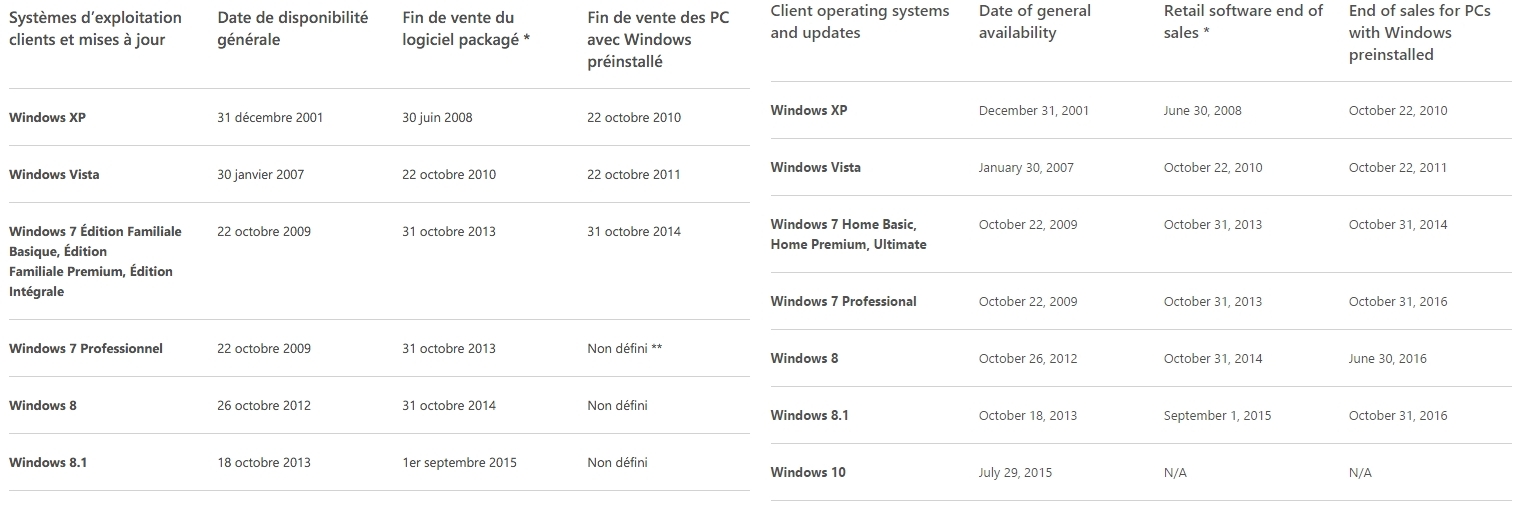Click the '31 décembre 2001' date cell
The width and height of the screenshot is (1522, 505).
point(270,117)
